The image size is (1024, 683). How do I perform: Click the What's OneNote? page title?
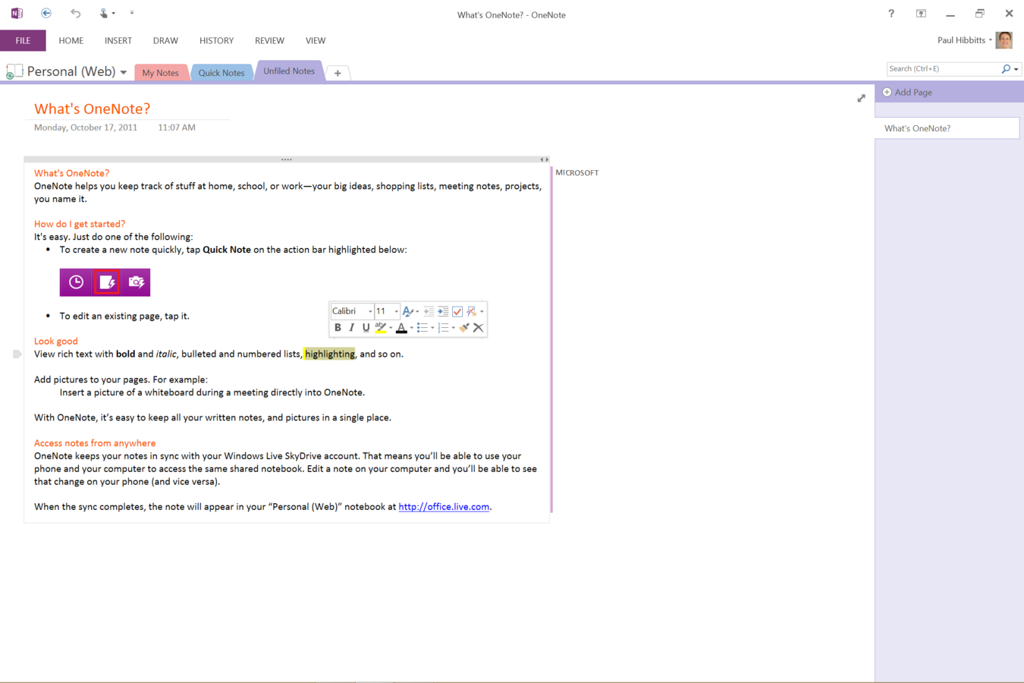pos(92,108)
